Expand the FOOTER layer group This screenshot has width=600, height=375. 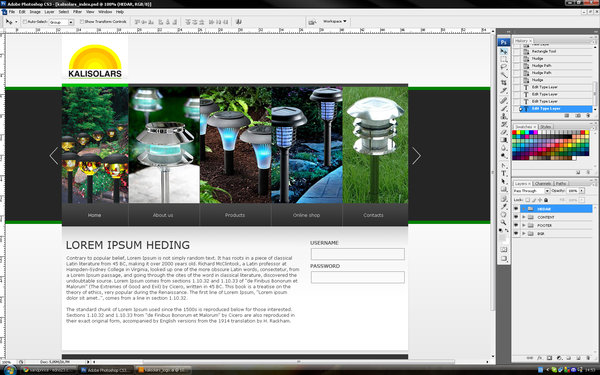point(524,225)
